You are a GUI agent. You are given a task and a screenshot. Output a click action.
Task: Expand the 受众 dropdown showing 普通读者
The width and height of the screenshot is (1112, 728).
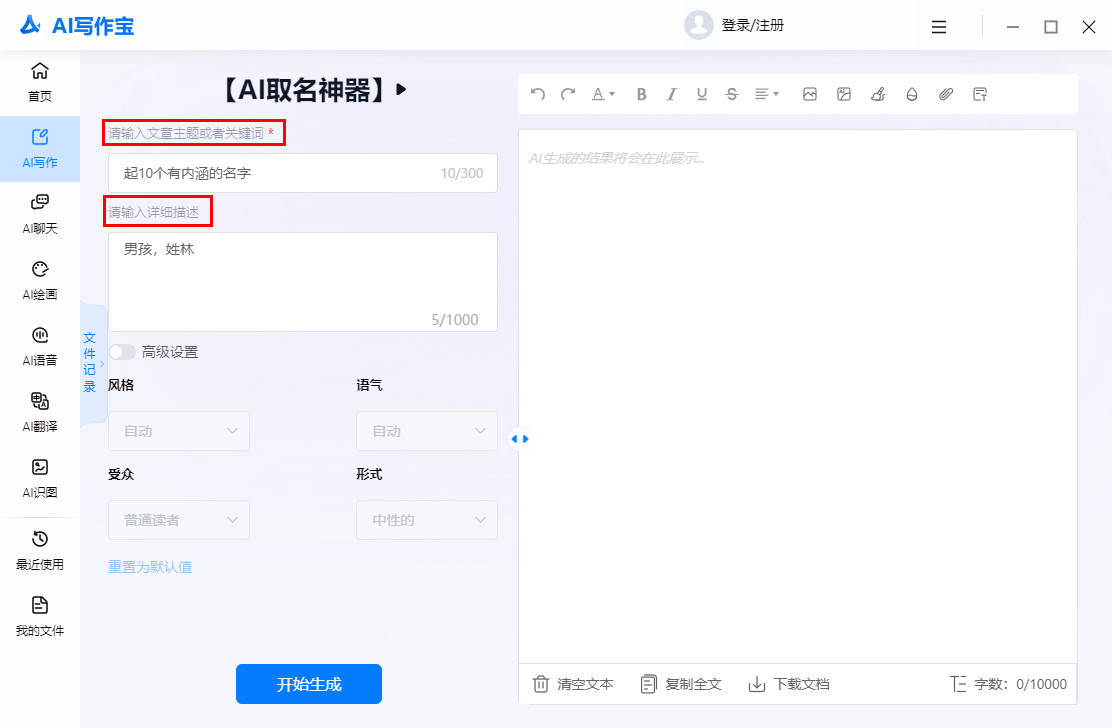179,520
